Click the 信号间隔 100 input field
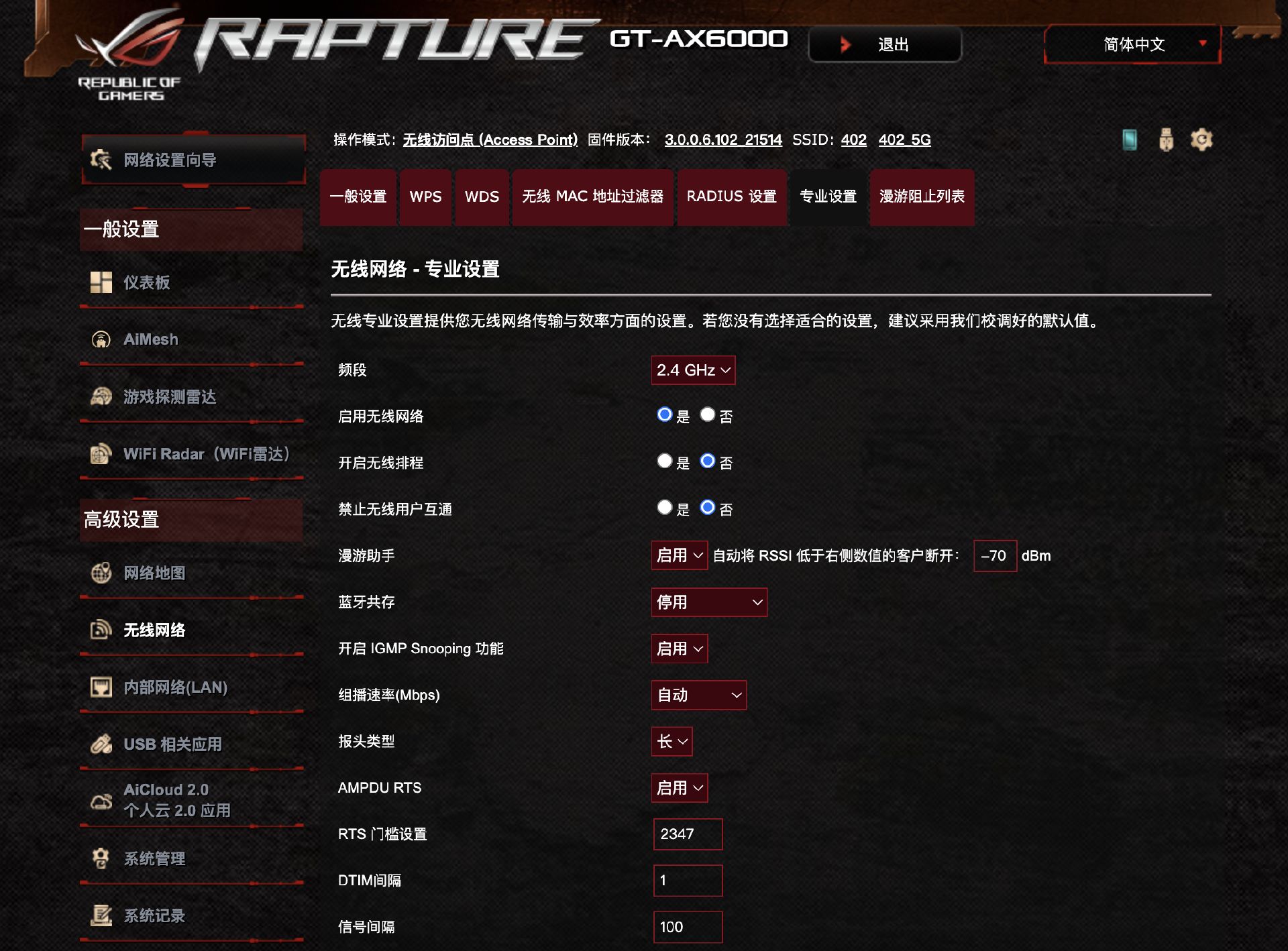The width and height of the screenshot is (1288, 951). pos(688,926)
